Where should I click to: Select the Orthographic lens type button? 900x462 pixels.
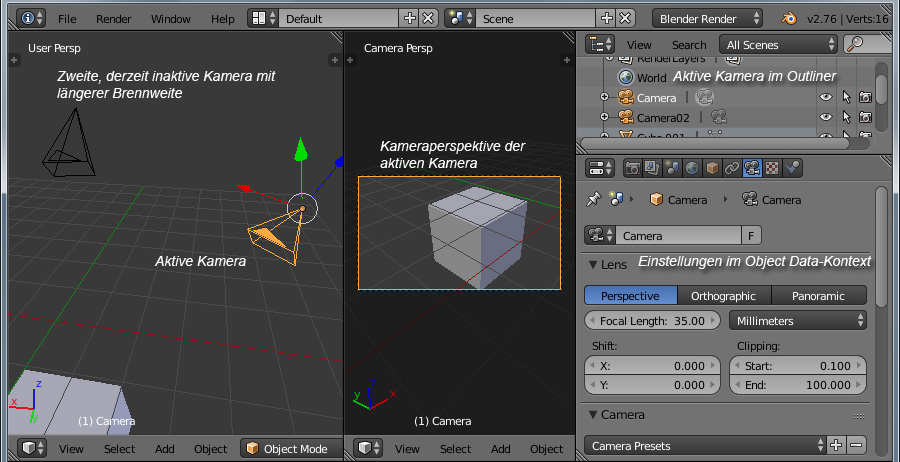click(x=724, y=295)
